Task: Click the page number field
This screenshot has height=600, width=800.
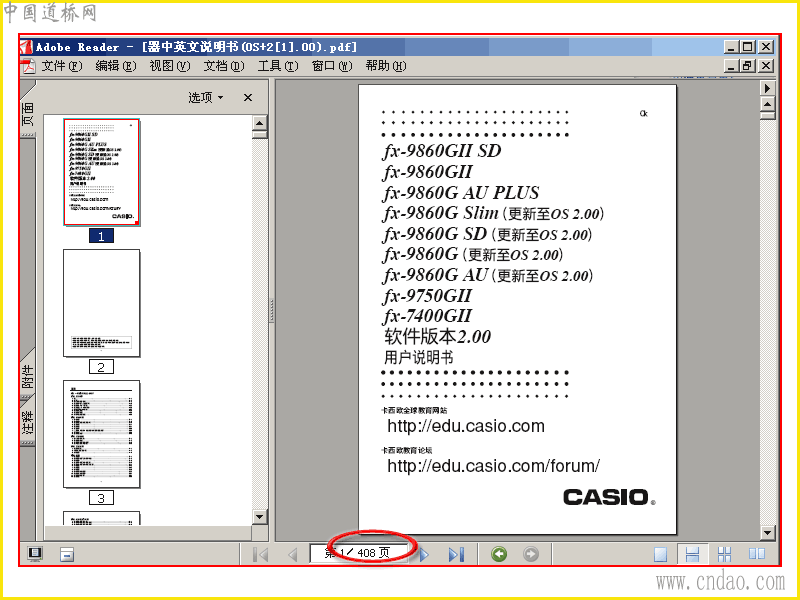Action: click(x=359, y=553)
